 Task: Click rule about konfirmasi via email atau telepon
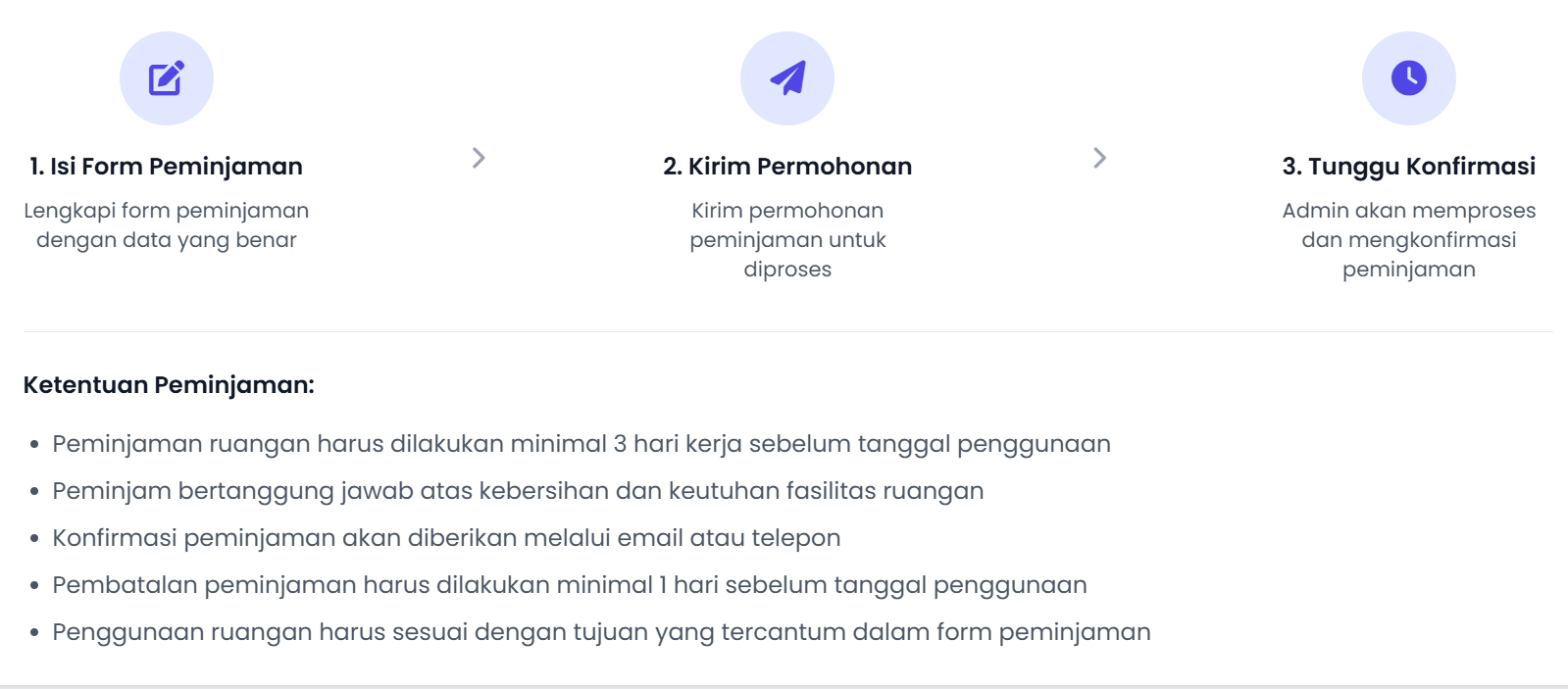[446, 538]
